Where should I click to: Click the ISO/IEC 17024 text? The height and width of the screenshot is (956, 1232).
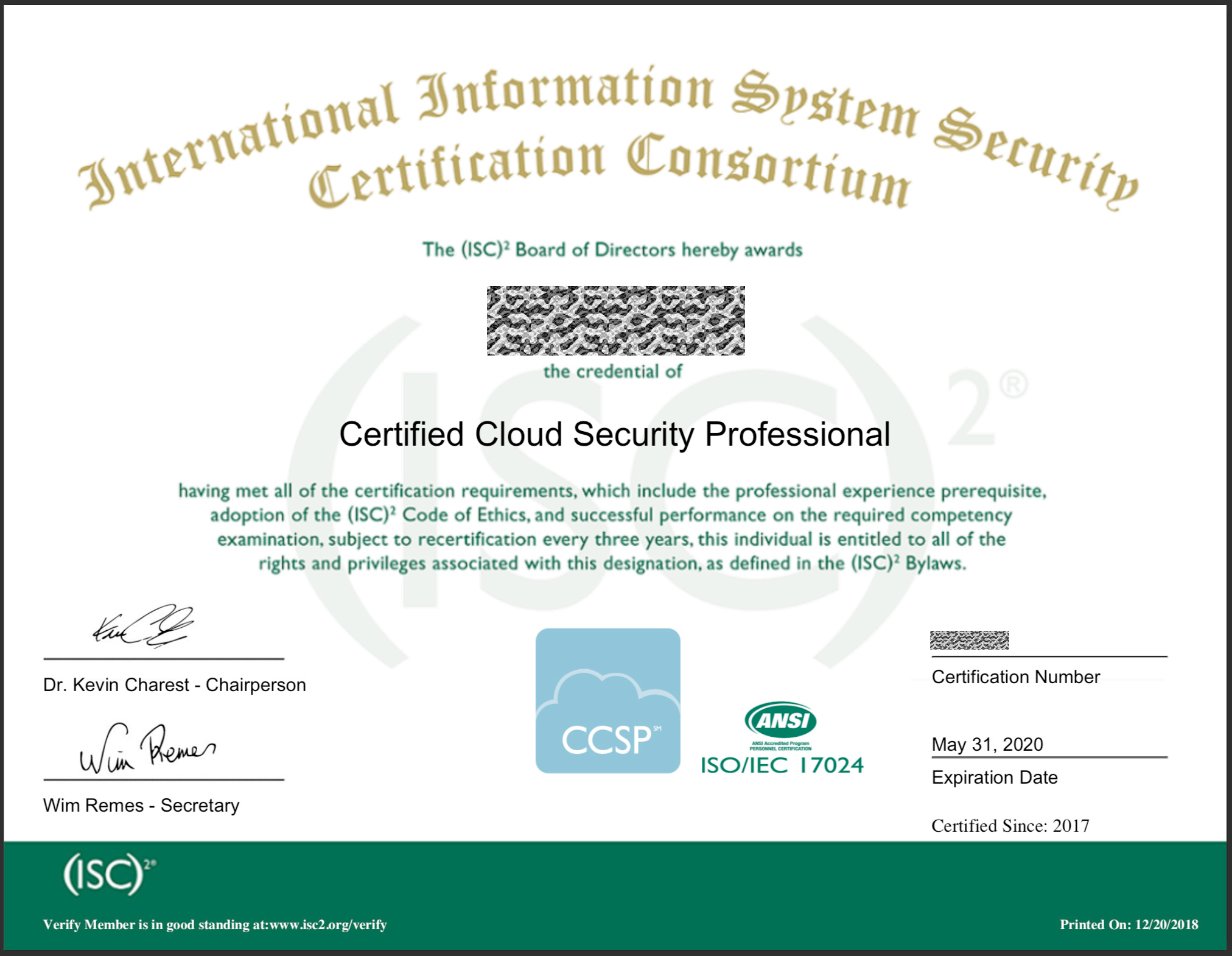[x=782, y=765]
